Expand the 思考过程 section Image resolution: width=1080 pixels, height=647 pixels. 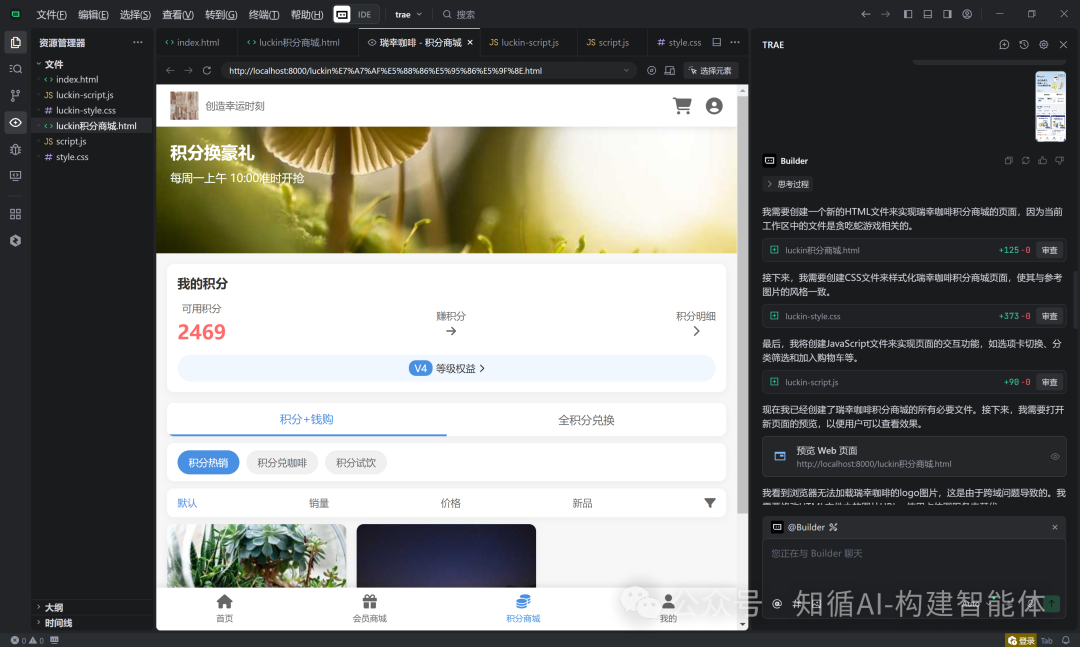click(x=788, y=184)
